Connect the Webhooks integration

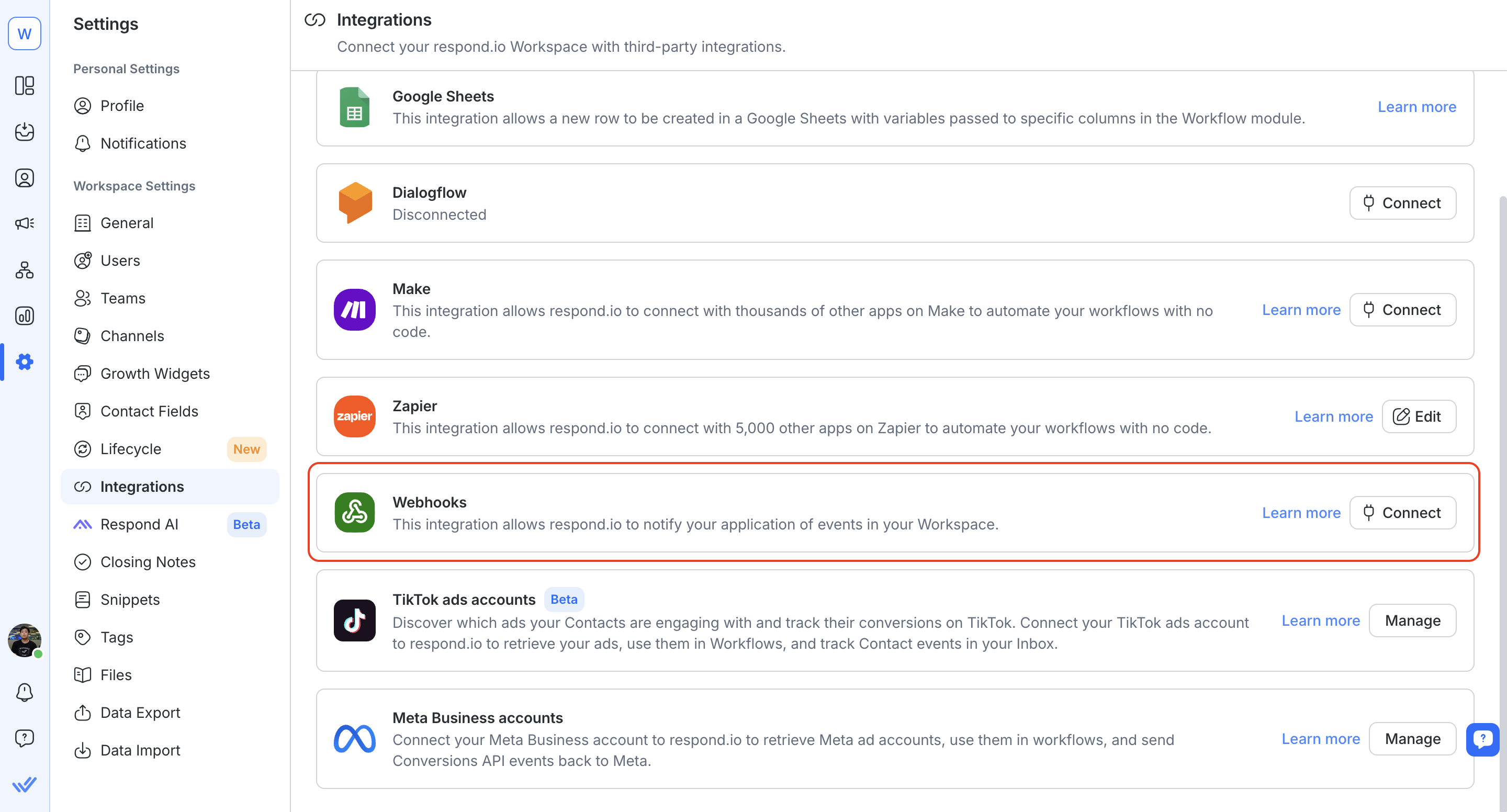coord(1402,513)
